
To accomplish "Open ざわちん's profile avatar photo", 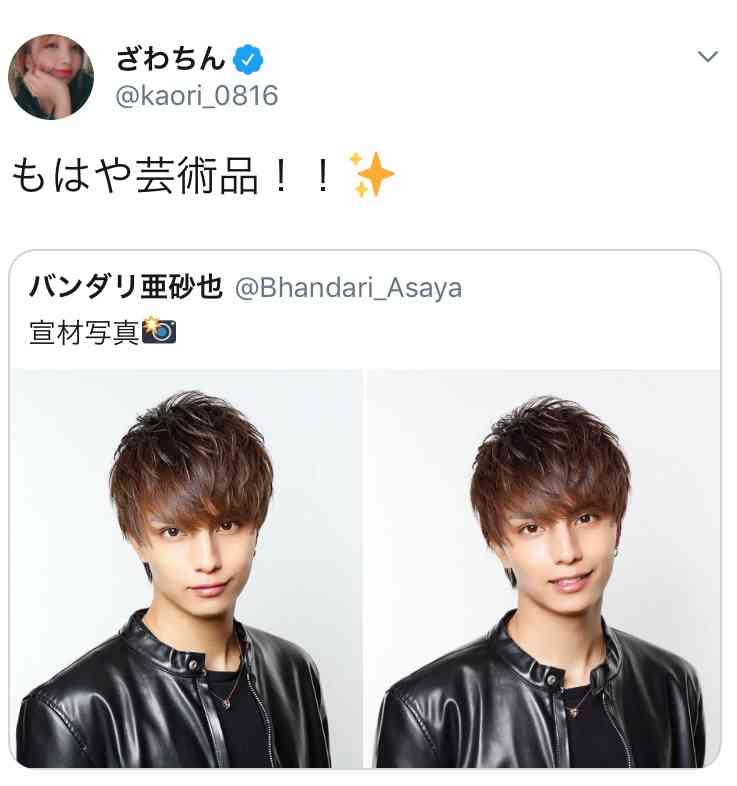I will pyautogui.click(x=51, y=77).
